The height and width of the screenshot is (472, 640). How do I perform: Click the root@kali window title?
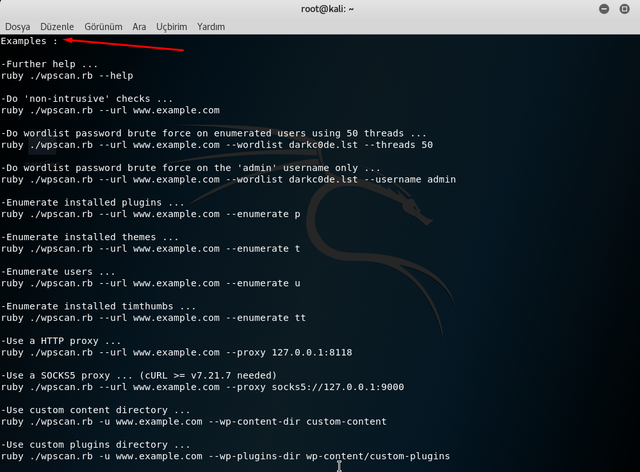327,9
